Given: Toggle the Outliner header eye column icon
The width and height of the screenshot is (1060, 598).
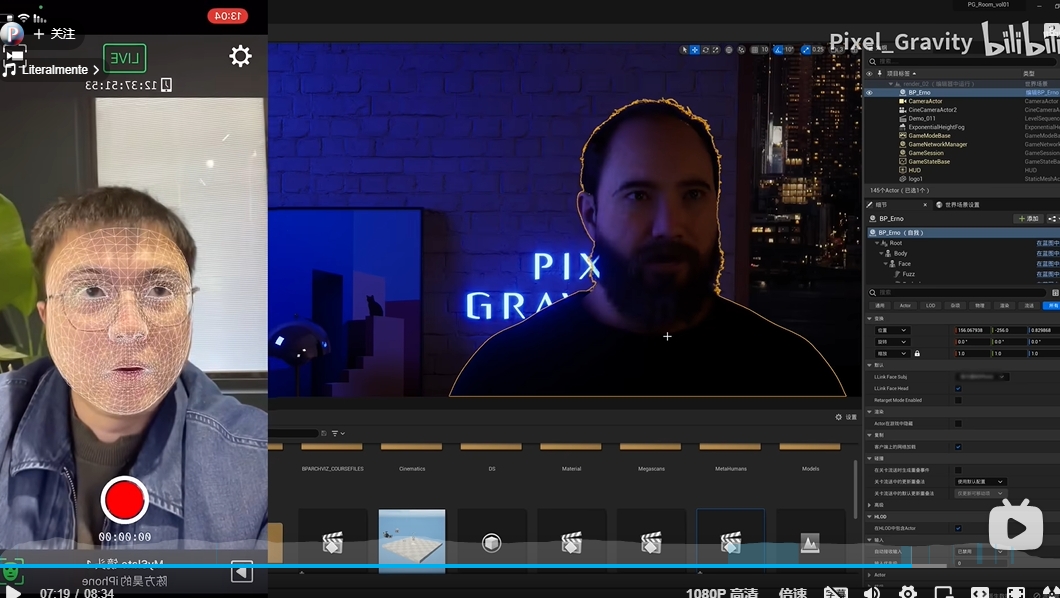Looking at the screenshot, I should click(x=869, y=73).
